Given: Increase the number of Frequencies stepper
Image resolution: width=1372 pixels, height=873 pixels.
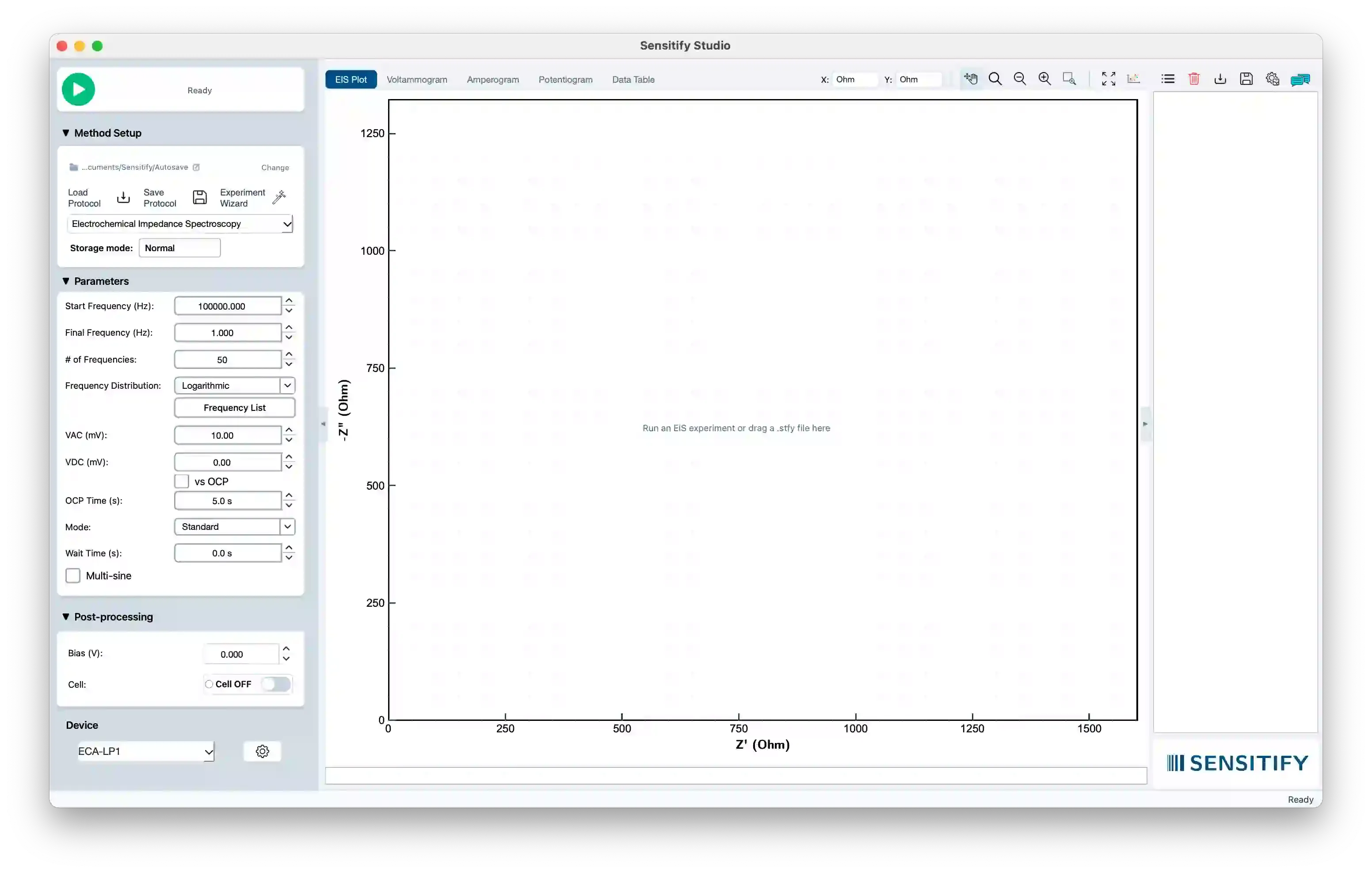Looking at the screenshot, I should coord(289,354).
